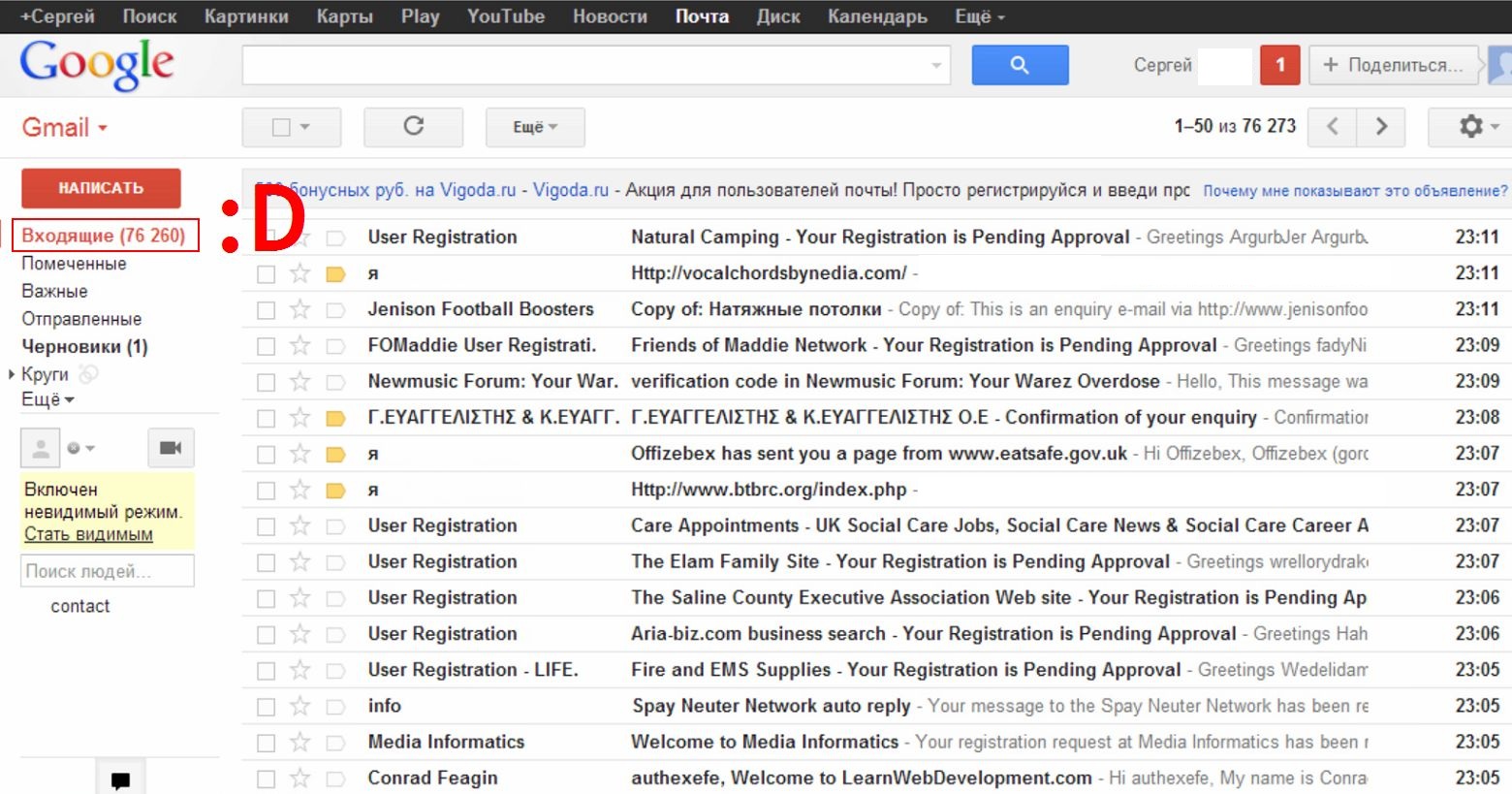This screenshot has height=794, width=1512.
Task: Star the Spay Neuter Network info email
Action: click(300, 707)
